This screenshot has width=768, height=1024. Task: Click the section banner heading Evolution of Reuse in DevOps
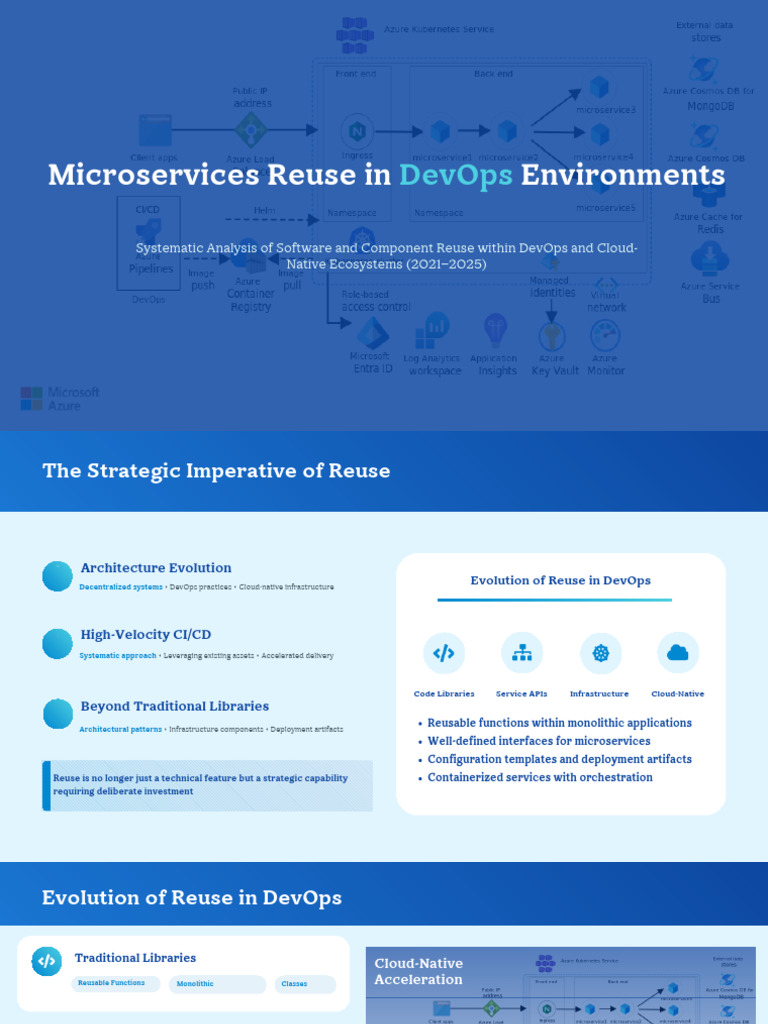click(x=192, y=898)
